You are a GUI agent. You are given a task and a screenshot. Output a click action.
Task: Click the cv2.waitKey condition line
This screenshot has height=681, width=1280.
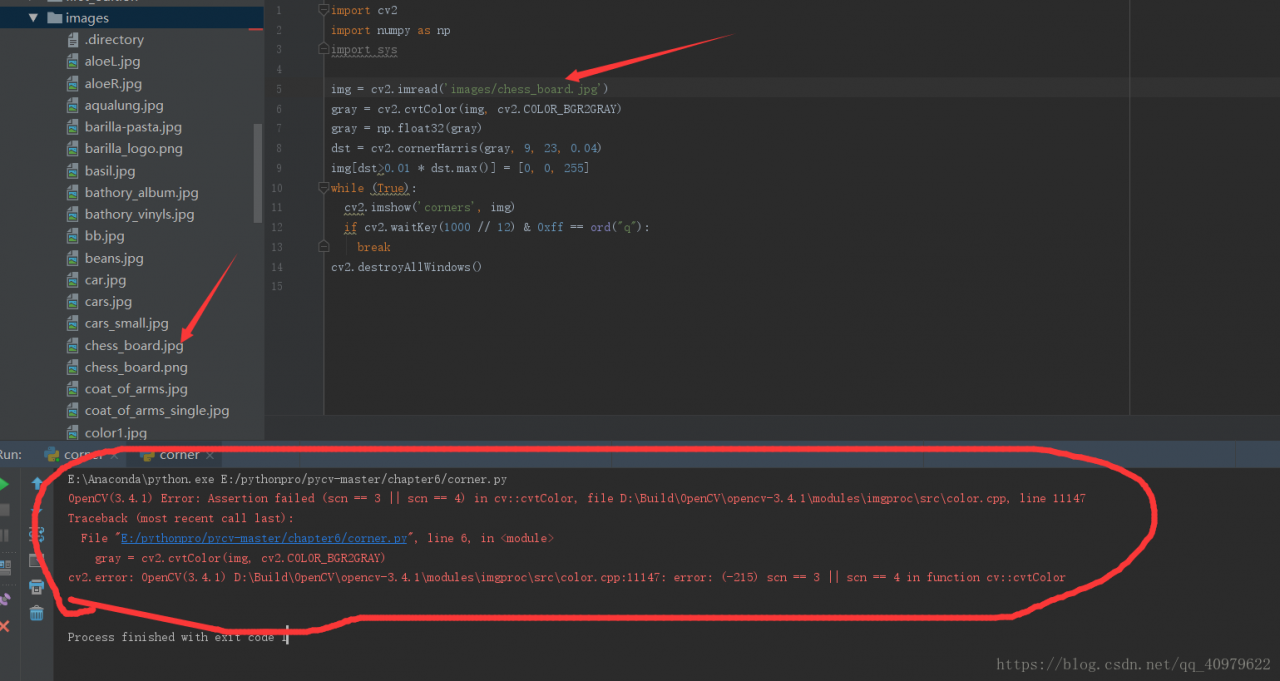[497, 227]
